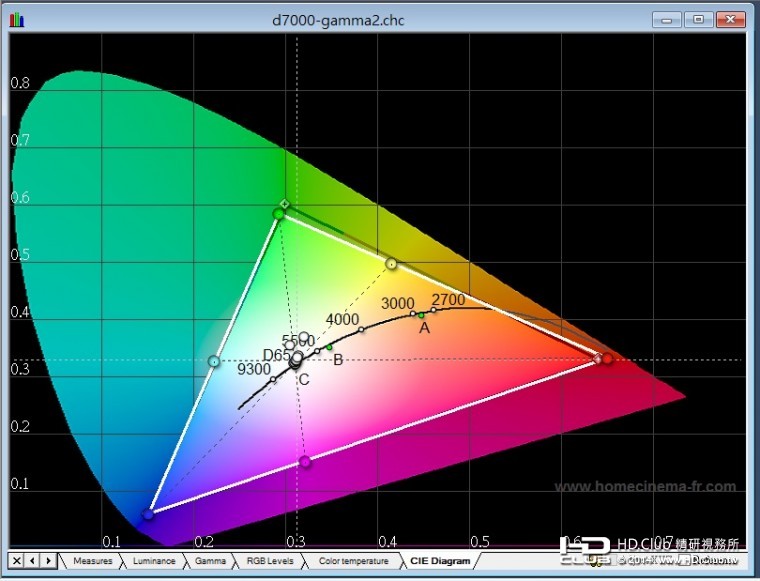Viewport: 760px width, 581px height.
Task: Select the blue primary measurement point
Action: click(x=148, y=514)
